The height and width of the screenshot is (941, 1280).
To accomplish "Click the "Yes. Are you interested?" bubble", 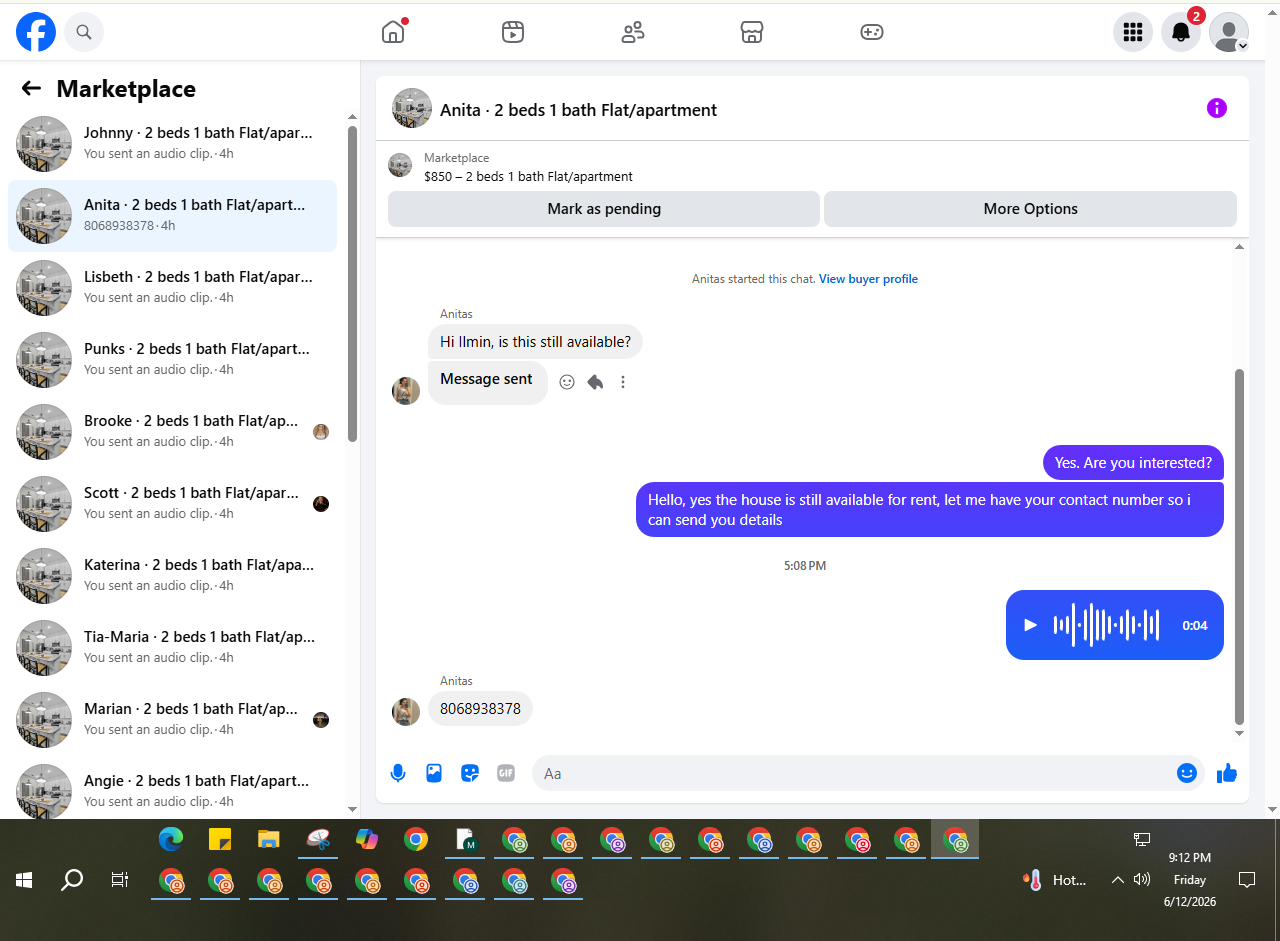I will click(x=1133, y=463).
